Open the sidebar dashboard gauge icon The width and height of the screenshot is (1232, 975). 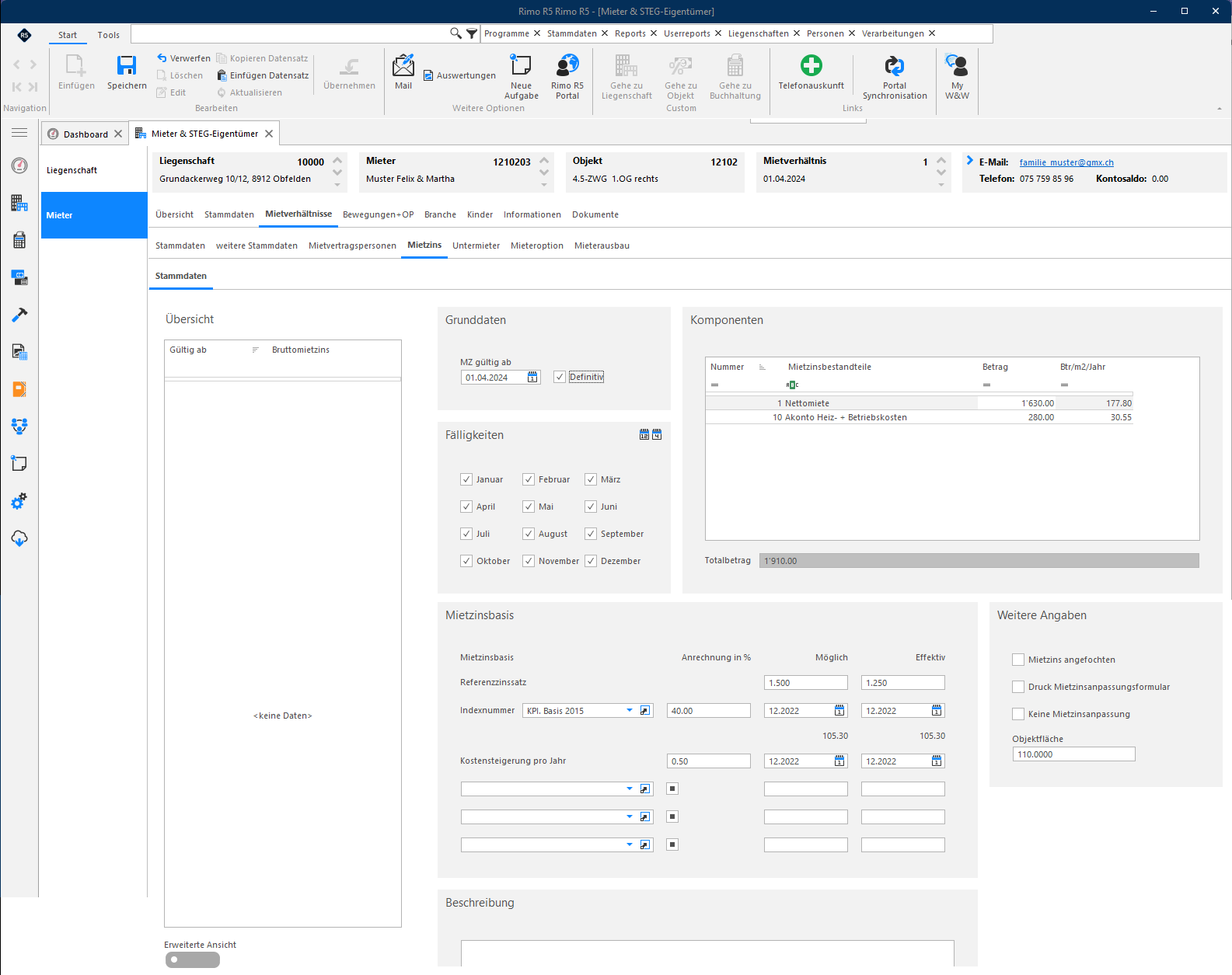coord(19,165)
